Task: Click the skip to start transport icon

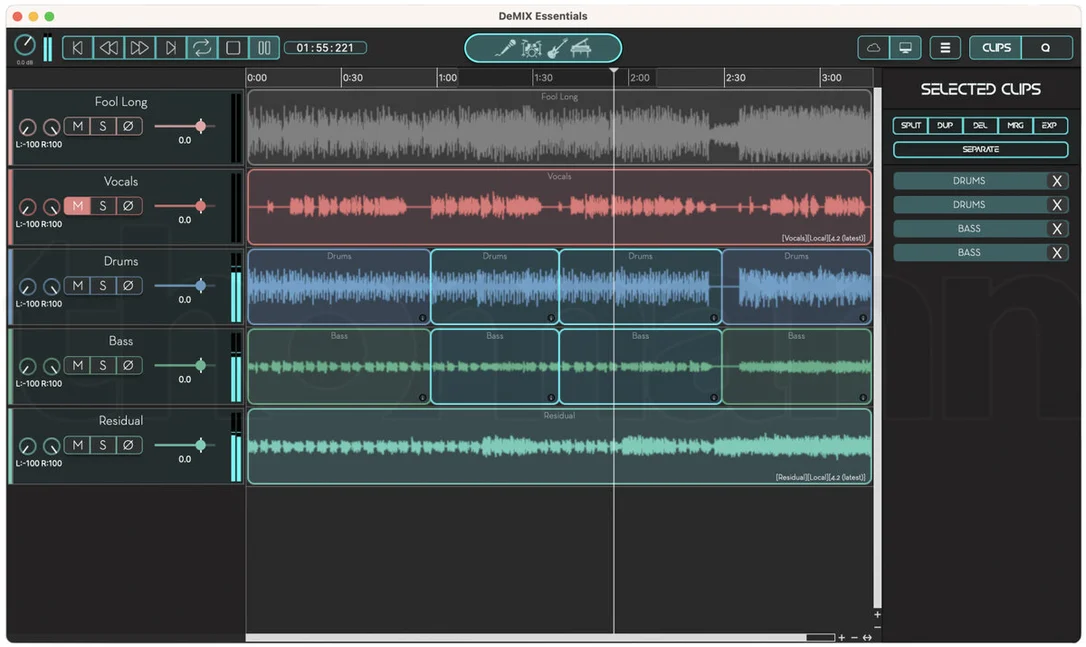Action: point(78,48)
